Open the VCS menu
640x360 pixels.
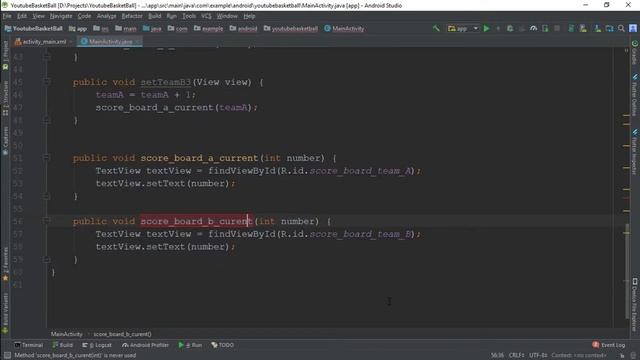point(207,16)
